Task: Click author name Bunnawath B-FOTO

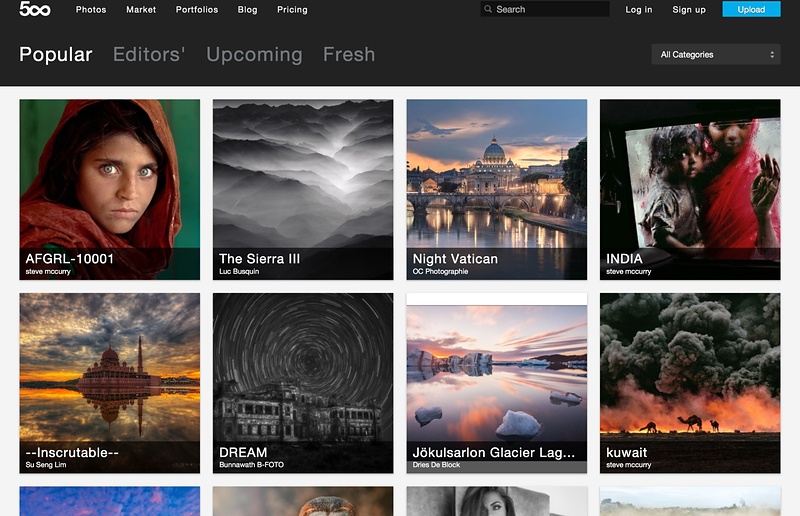Action: (252, 465)
